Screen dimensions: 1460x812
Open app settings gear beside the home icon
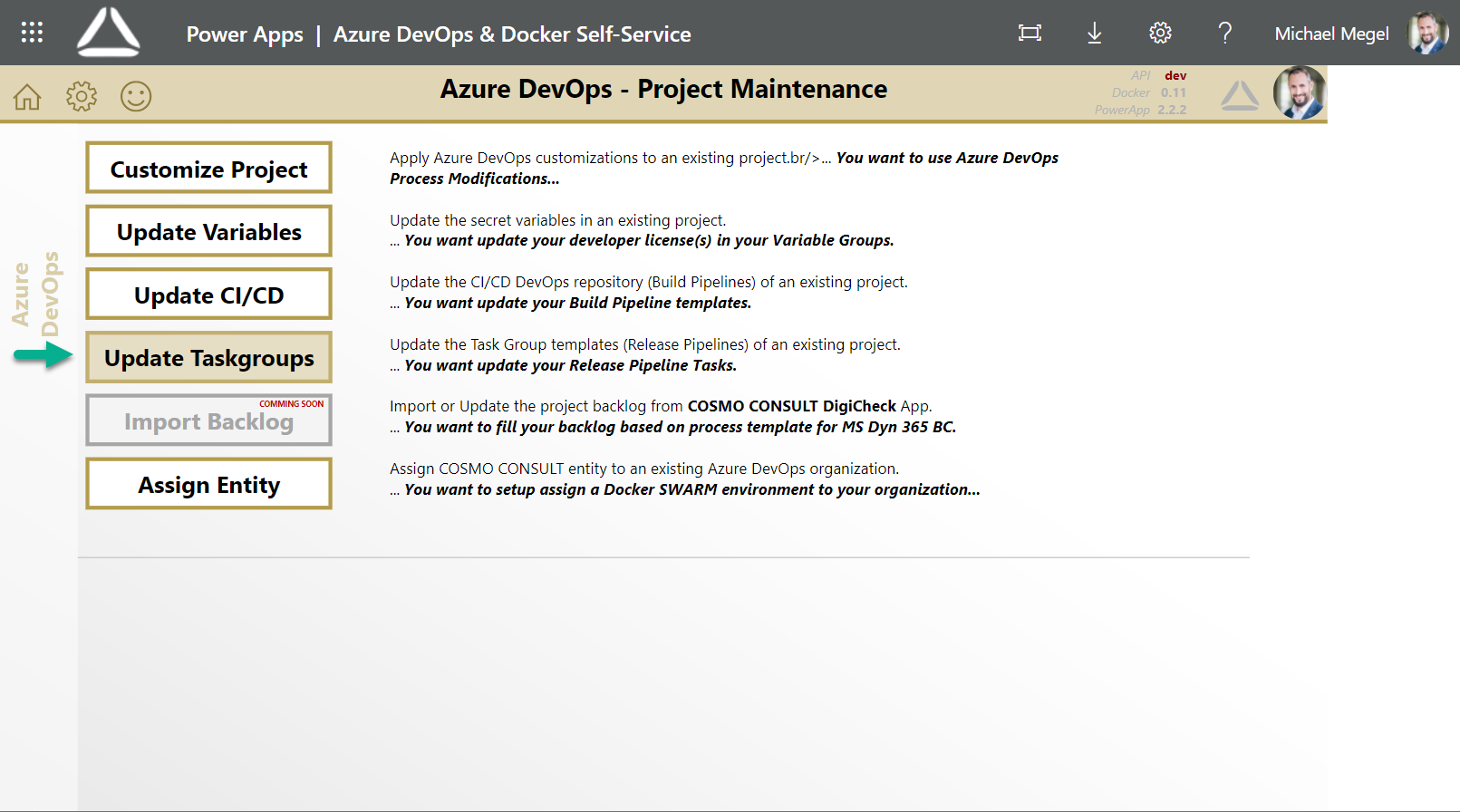tap(82, 96)
